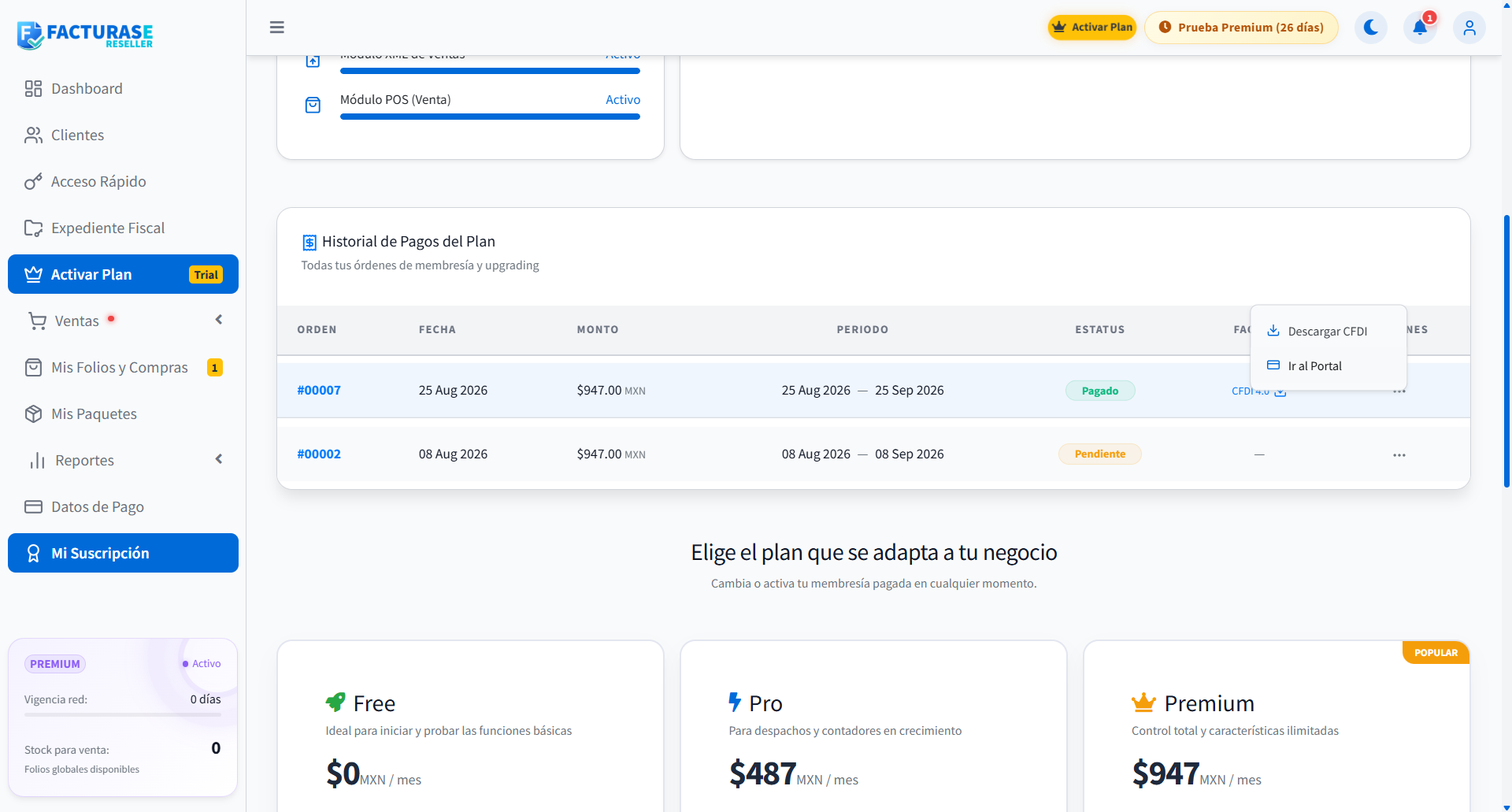
Task: Collapse the sidebar with the hamburger icon
Action: tap(276, 28)
